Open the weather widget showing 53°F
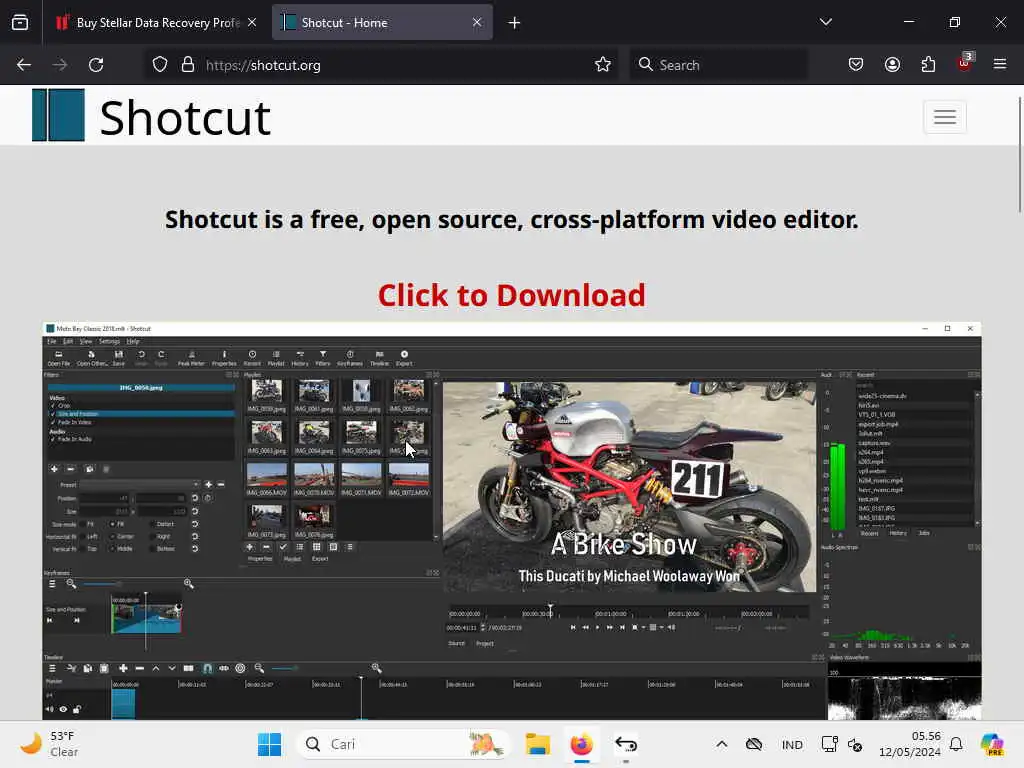This screenshot has width=1024, height=768. (x=49, y=744)
